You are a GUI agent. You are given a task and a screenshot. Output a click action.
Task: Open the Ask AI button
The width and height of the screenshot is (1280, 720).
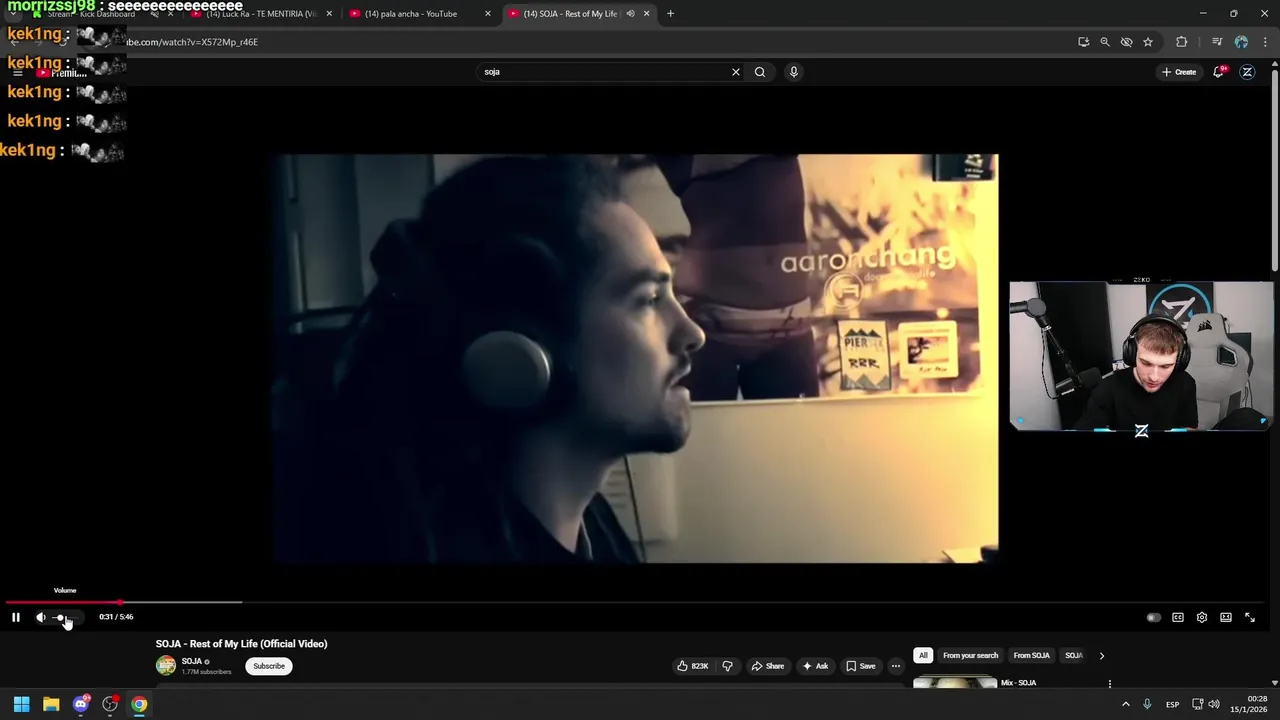[815, 666]
